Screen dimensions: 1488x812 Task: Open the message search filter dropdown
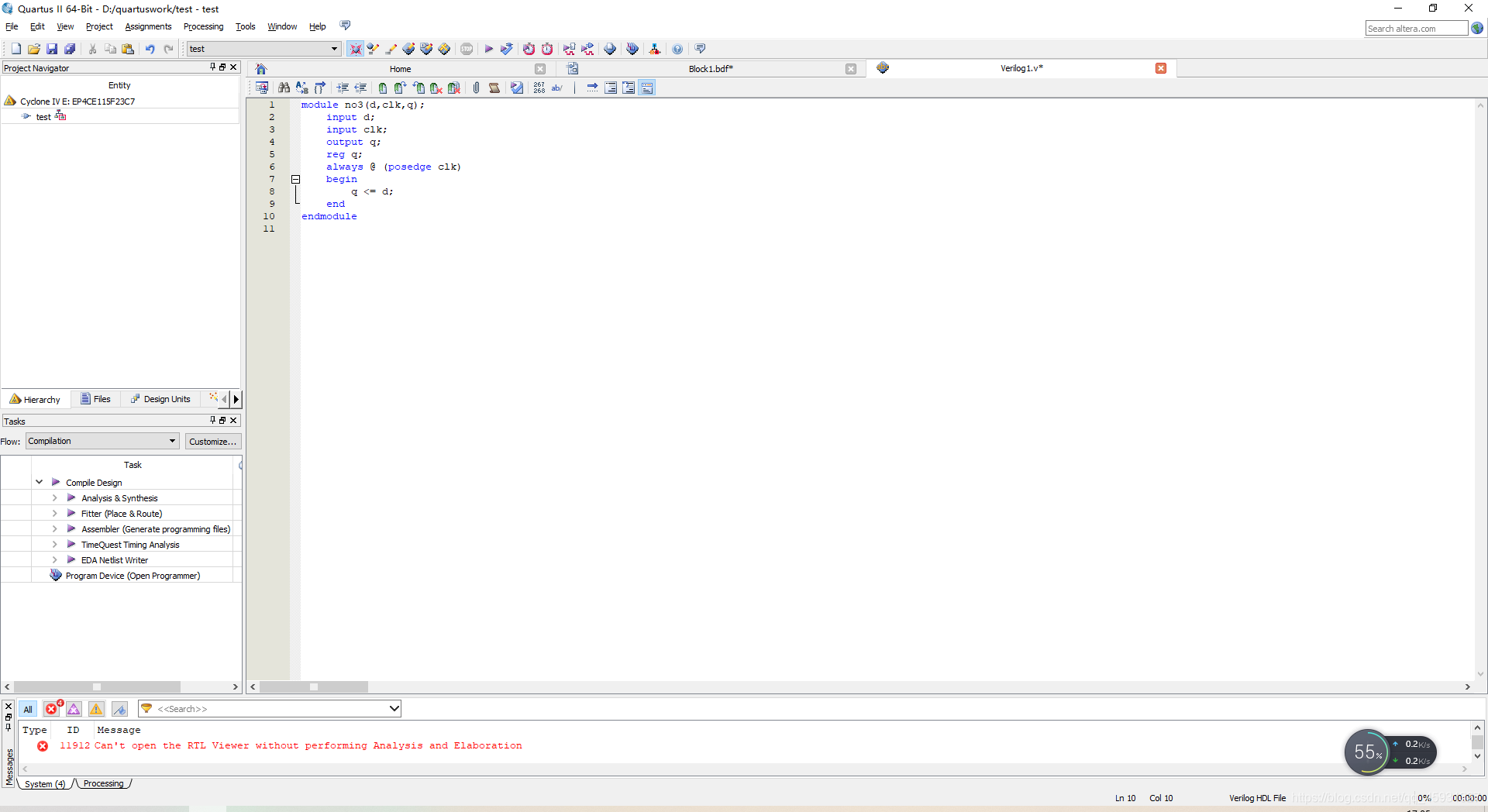tap(394, 708)
